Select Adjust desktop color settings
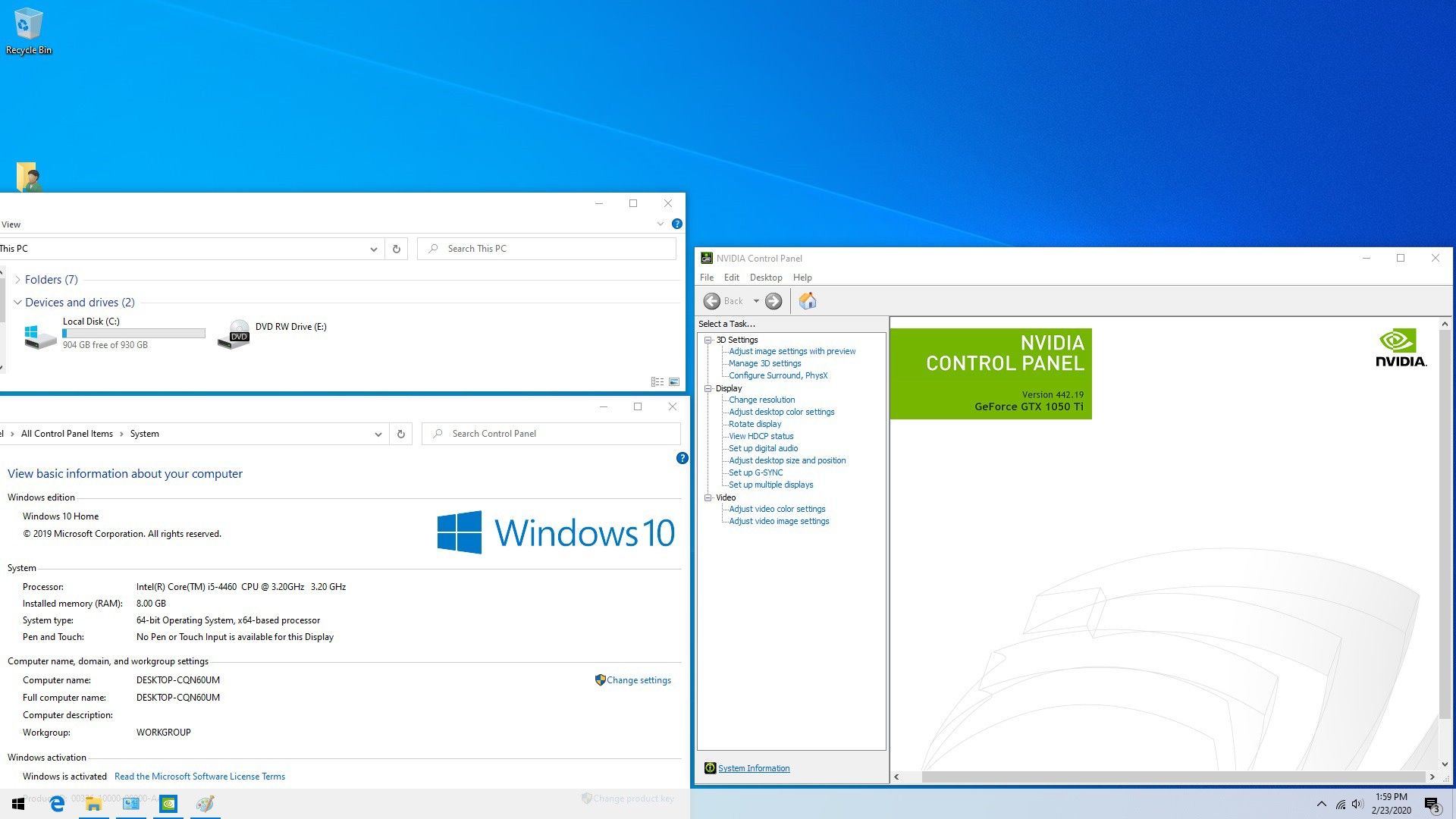 pyautogui.click(x=781, y=412)
